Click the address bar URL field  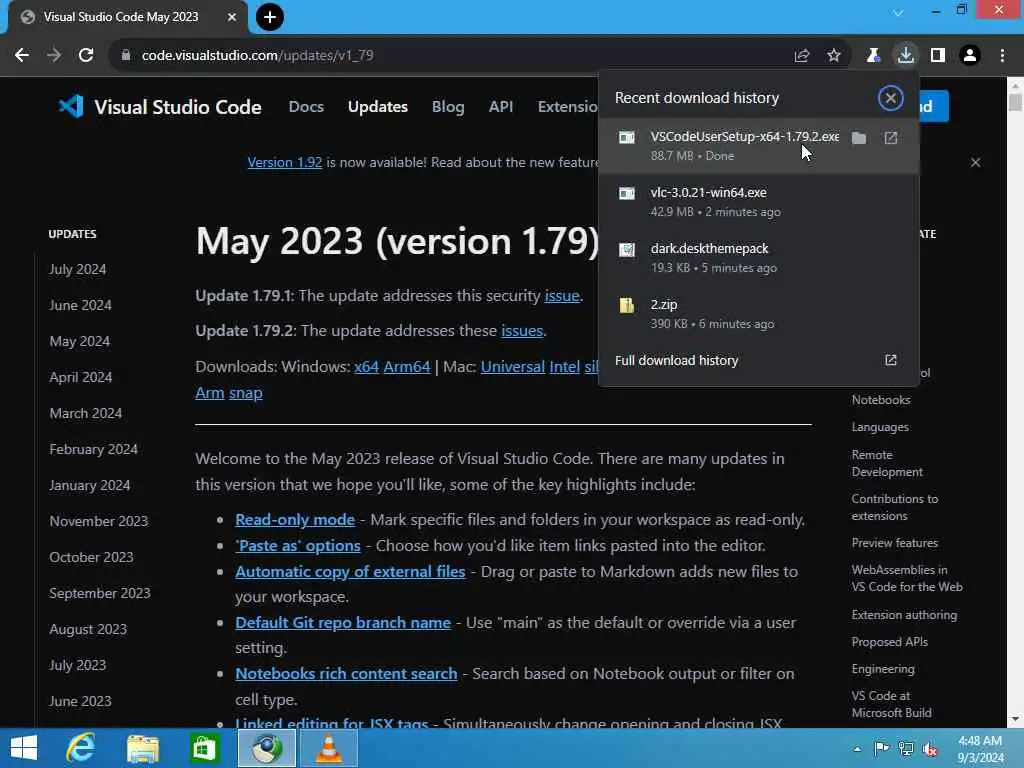(451, 56)
